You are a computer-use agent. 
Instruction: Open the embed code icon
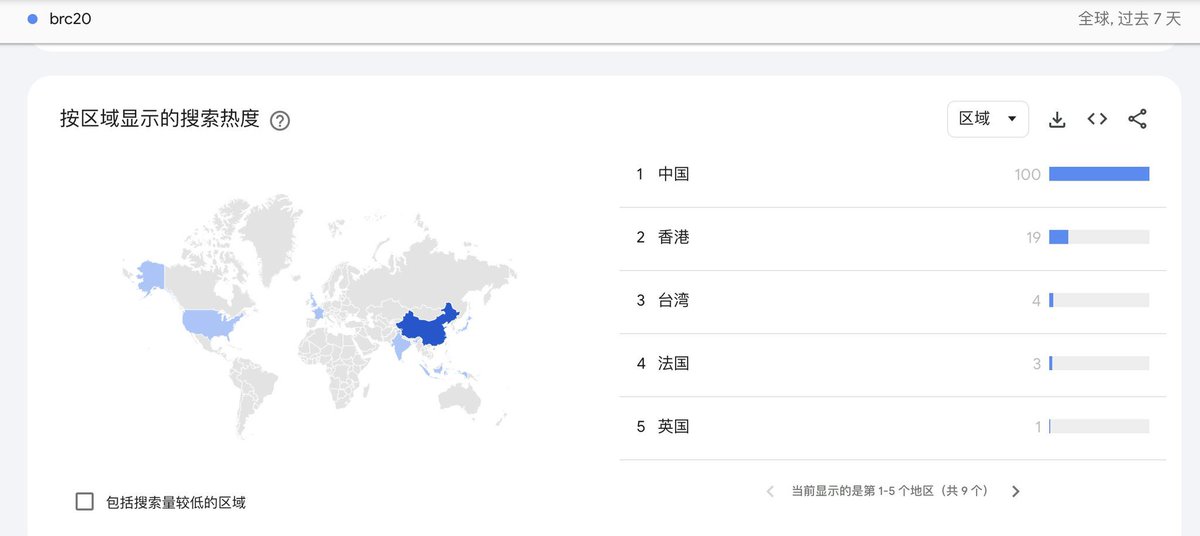(x=1097, y=119)
